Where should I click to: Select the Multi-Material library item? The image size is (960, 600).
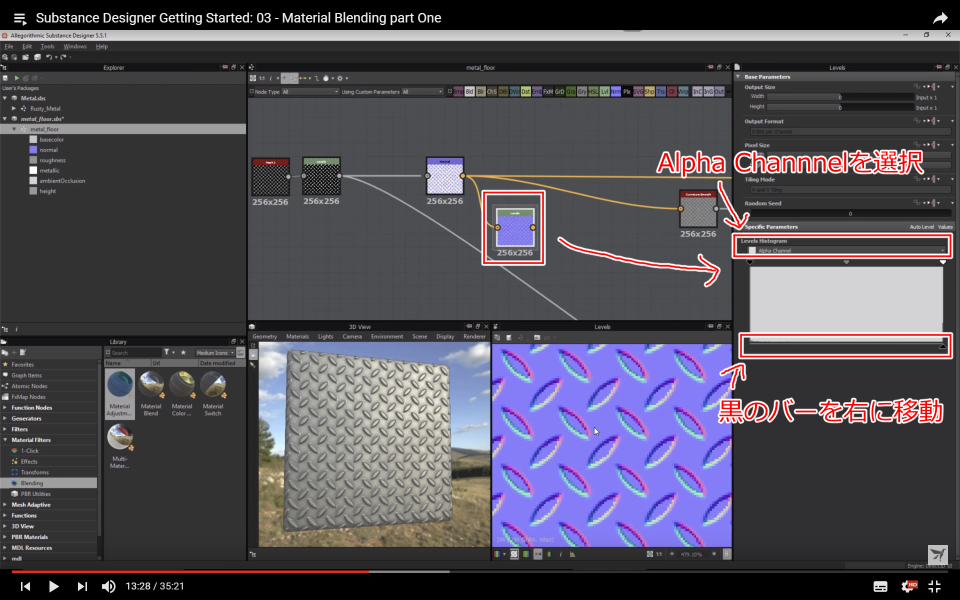coord(119,446)
